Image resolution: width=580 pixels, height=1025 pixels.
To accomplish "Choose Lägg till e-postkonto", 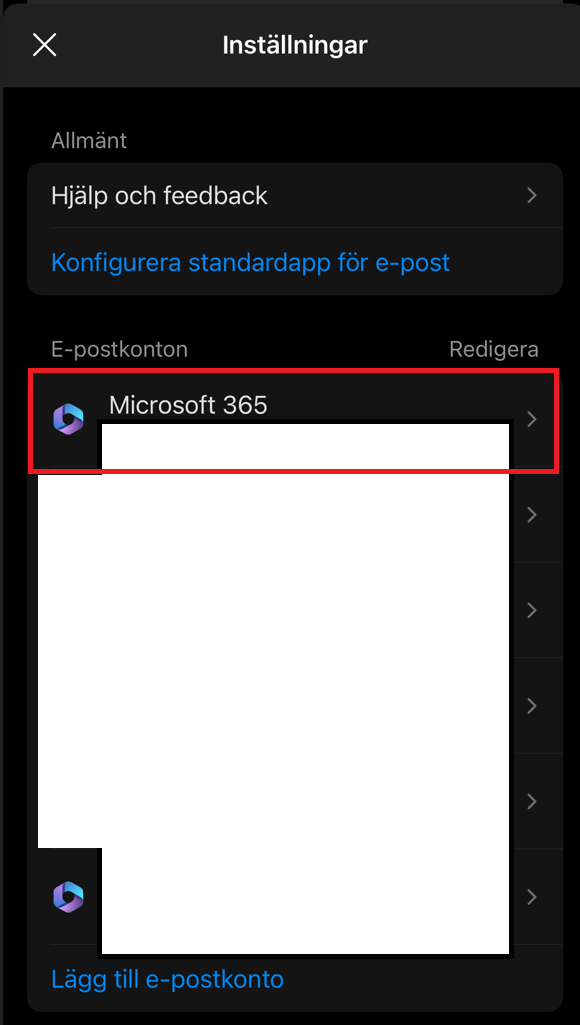I will click(167, 979).
